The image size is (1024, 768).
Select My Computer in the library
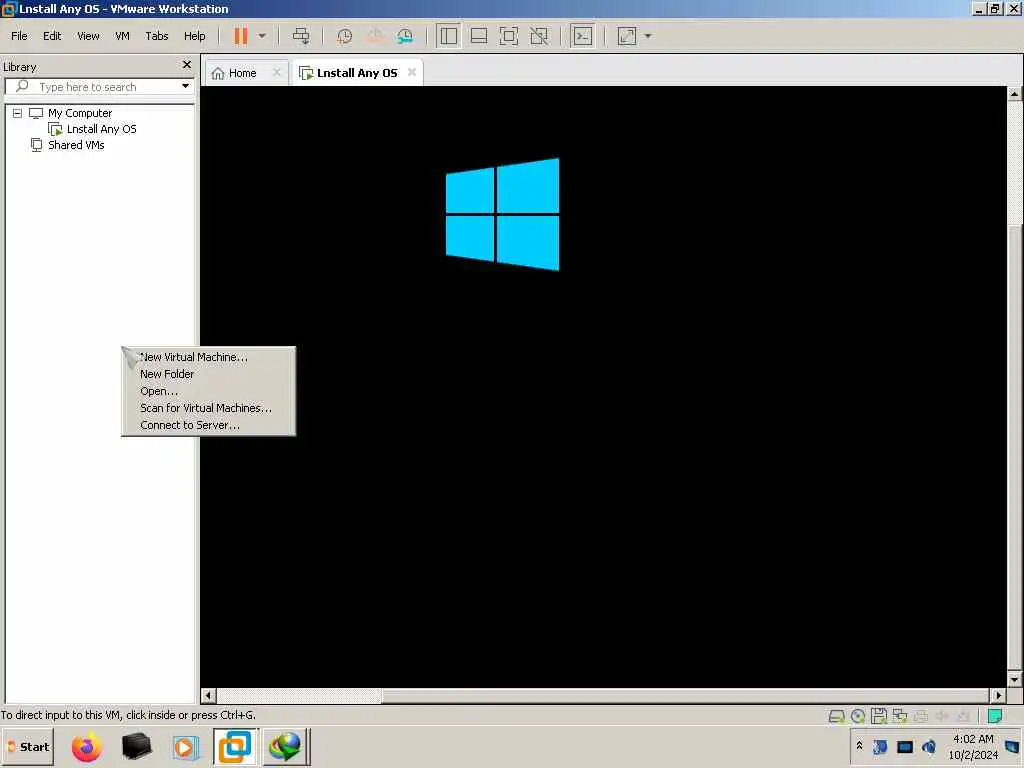point(80,113)
